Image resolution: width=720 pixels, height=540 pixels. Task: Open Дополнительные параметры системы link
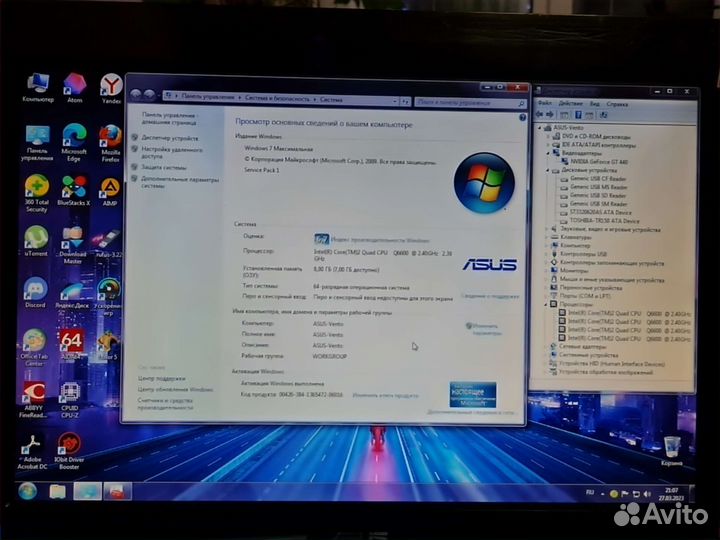pyautogui.click(x=180, y=182)
